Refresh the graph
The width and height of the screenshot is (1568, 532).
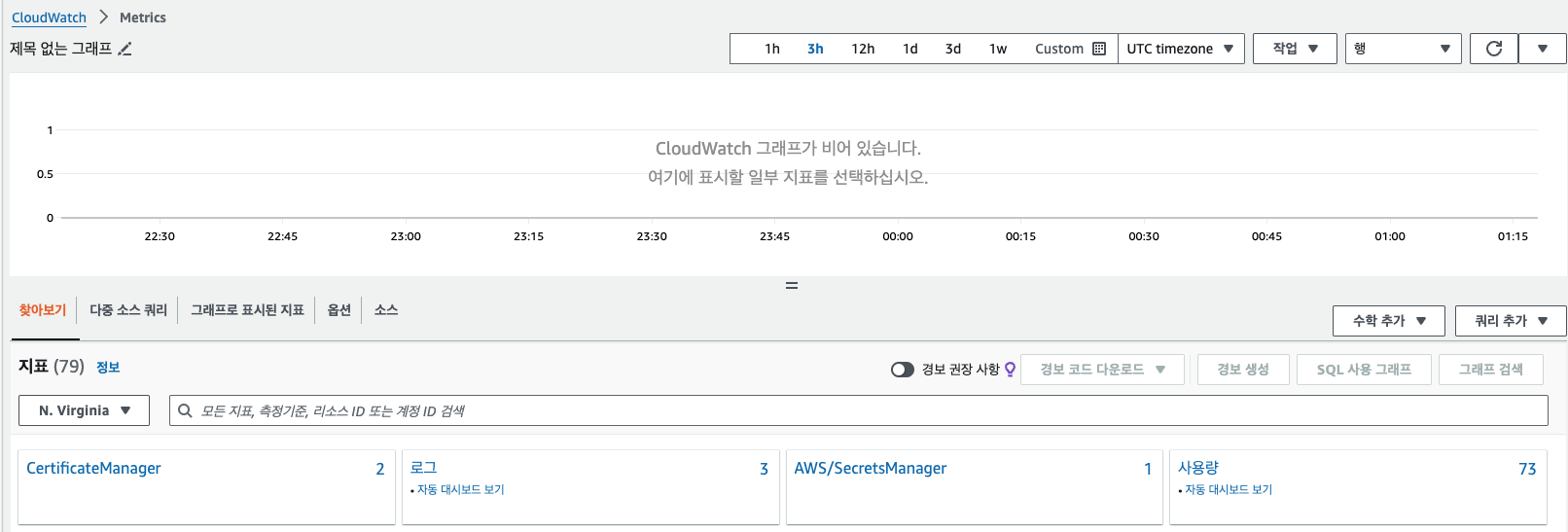point(1494,49)
